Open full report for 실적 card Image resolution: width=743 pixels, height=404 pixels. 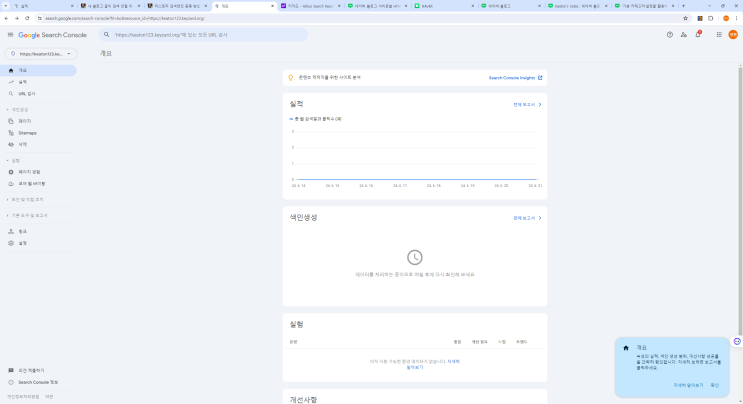pos(527,105)
